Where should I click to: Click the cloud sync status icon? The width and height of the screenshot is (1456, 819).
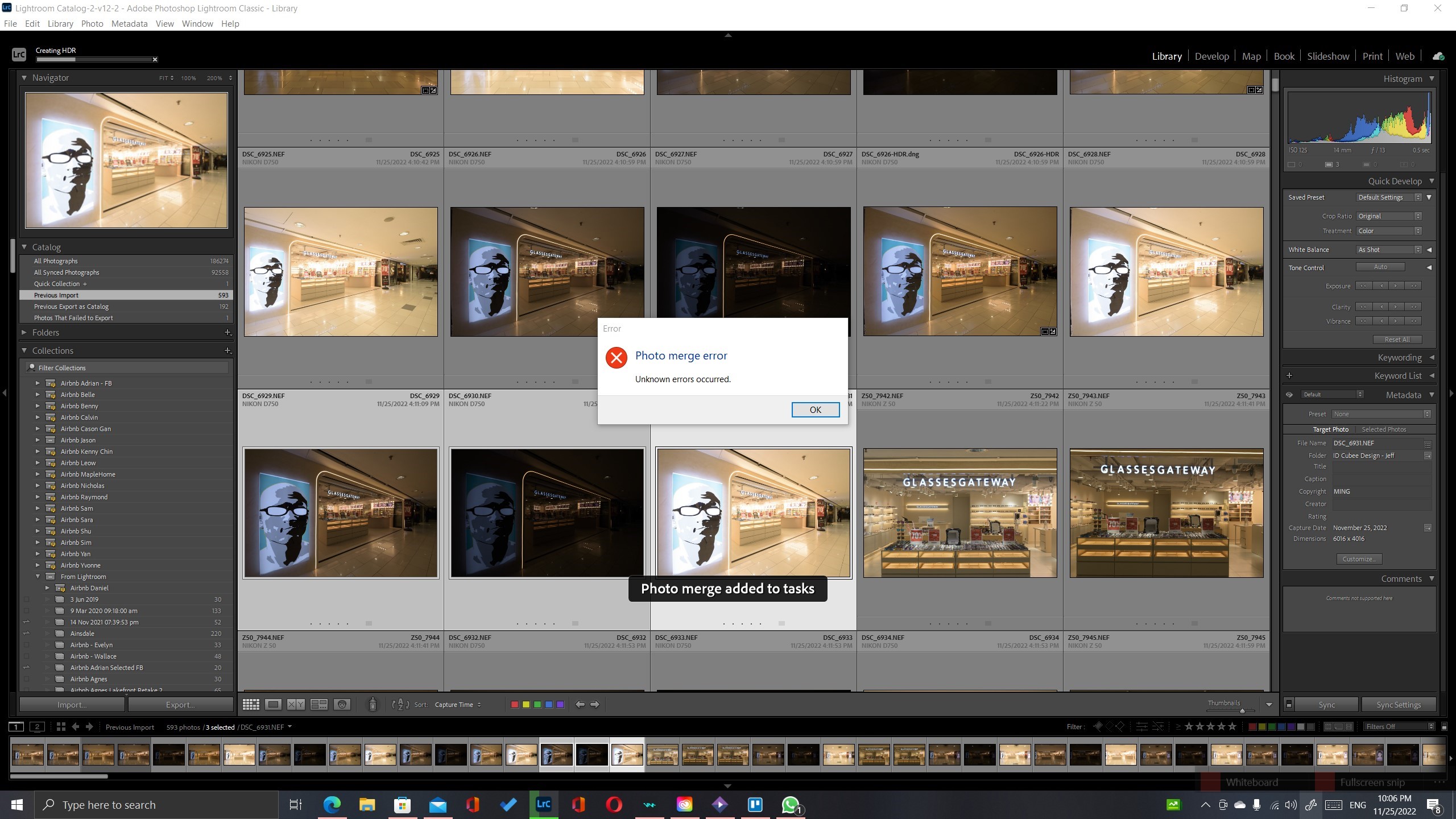click(x=1438, y=55)
